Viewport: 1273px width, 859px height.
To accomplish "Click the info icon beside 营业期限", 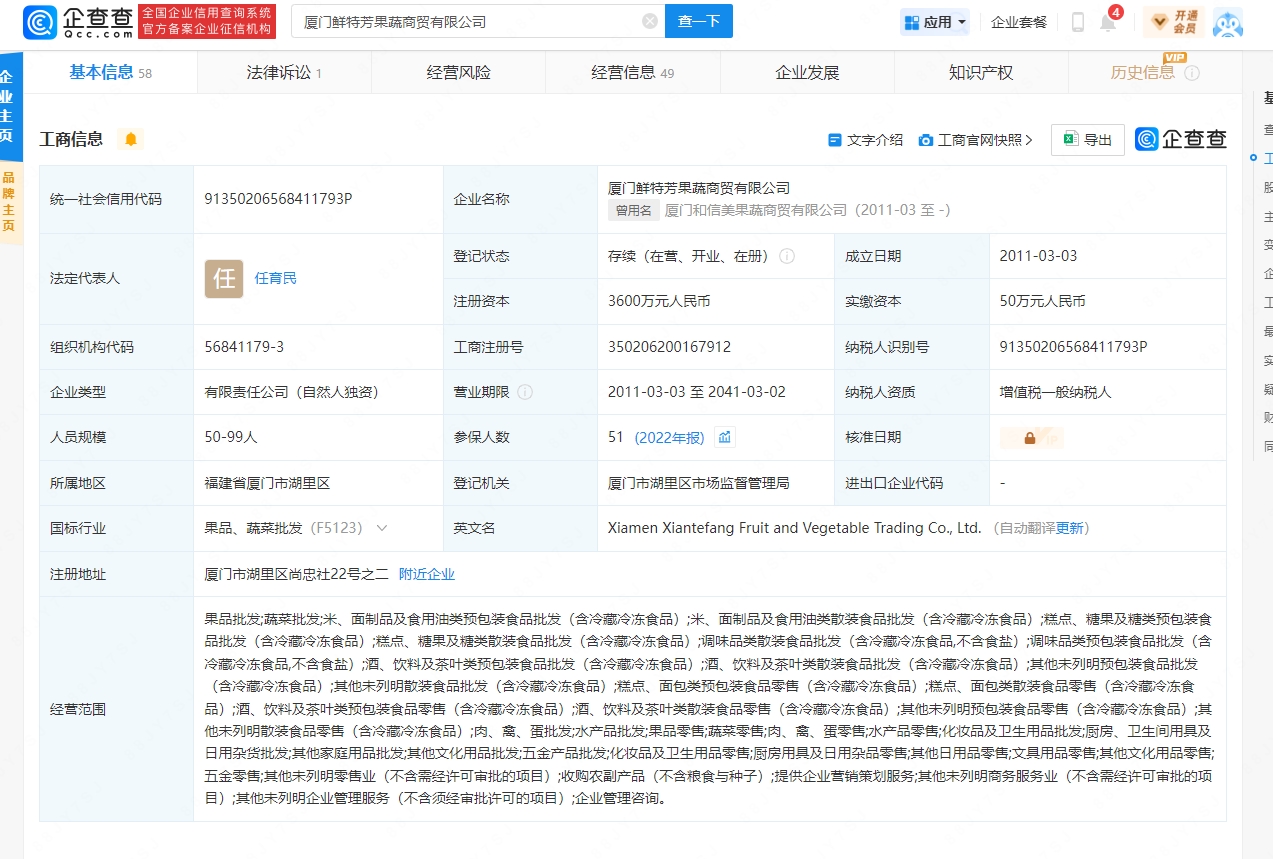I will tap(525, 392).
